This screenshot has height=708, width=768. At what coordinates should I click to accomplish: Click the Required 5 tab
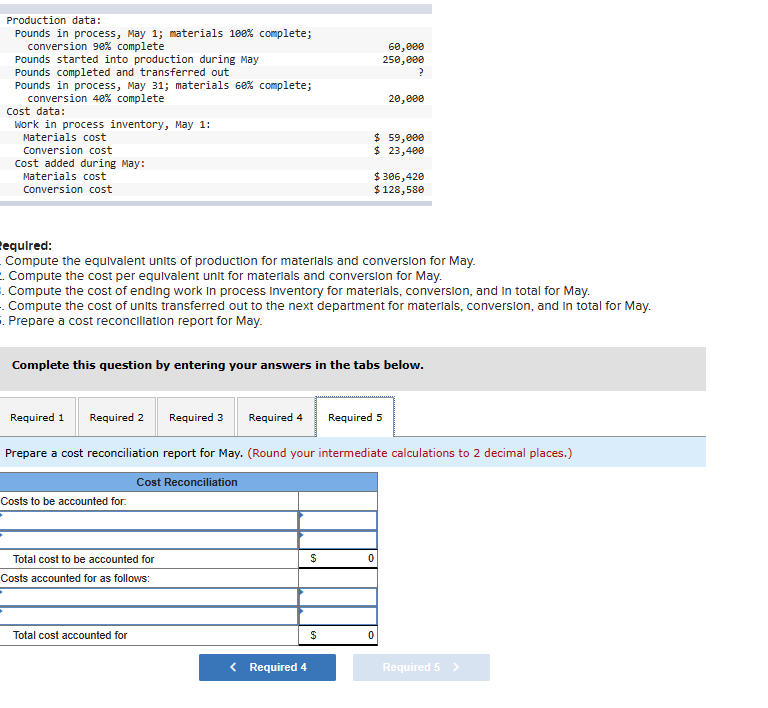[355, 417]
